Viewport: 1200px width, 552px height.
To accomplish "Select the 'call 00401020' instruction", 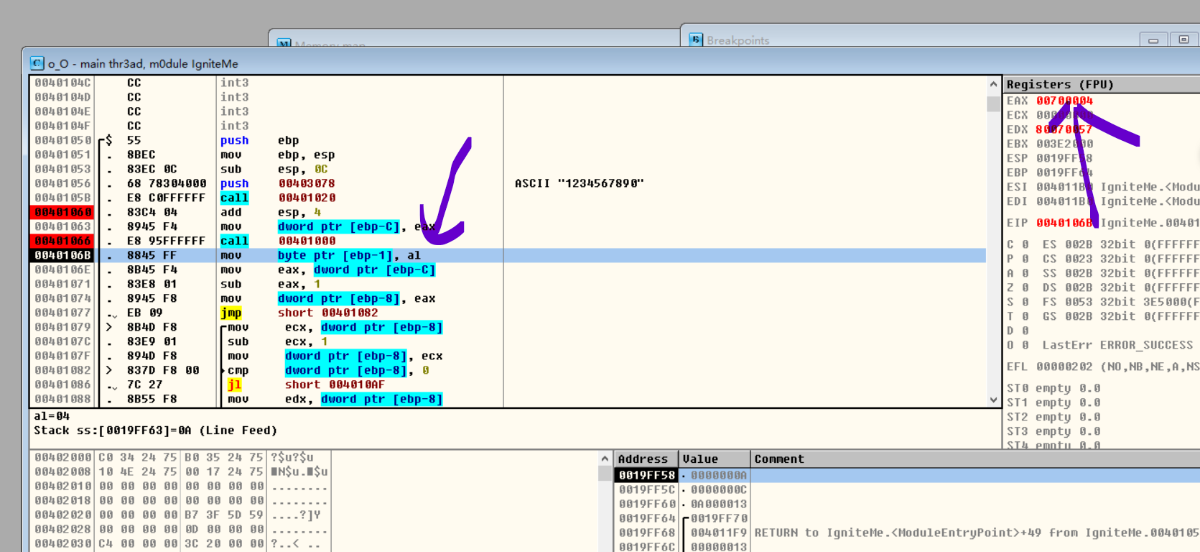I will [x=280, y=198].
